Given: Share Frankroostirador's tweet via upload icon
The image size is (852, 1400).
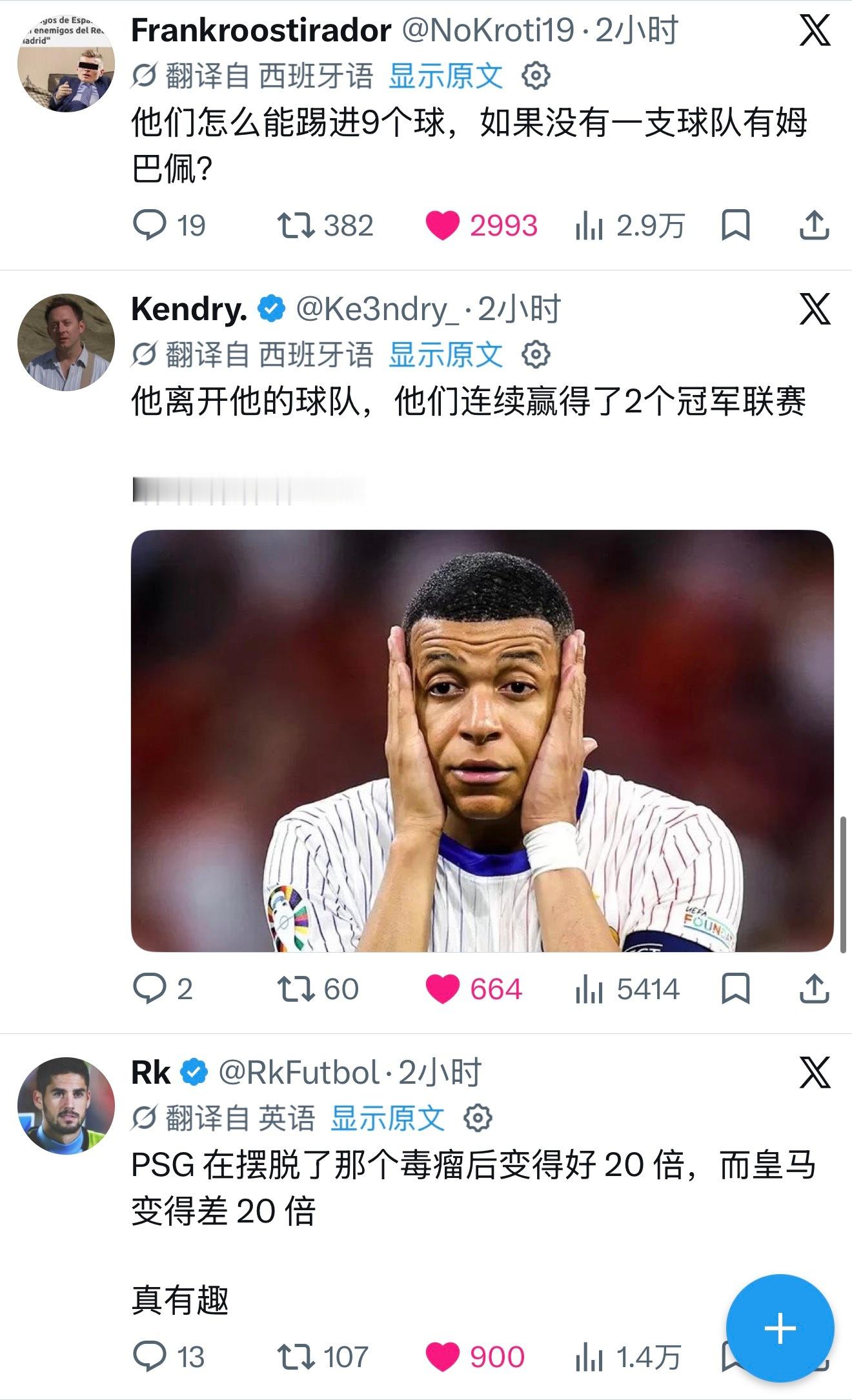Looking at the screenshot, I should tap(814, 225).
